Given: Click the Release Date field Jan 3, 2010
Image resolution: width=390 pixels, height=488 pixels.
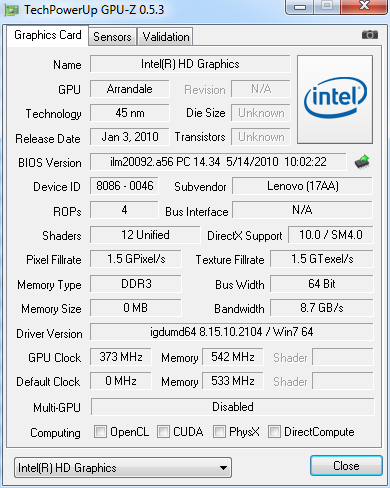Looking at the screenshot, I should [130, 137].
